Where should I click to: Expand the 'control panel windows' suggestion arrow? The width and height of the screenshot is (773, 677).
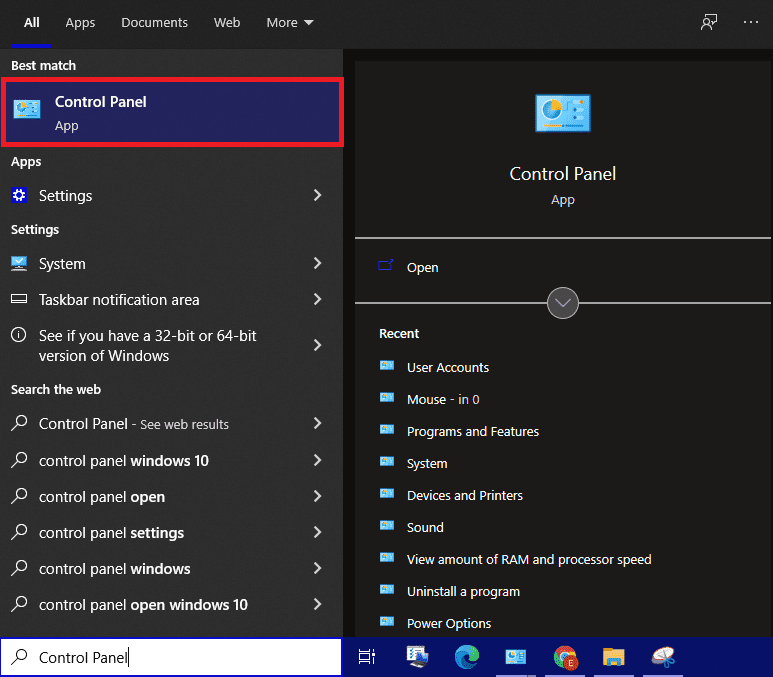click(x=317, y=568)
